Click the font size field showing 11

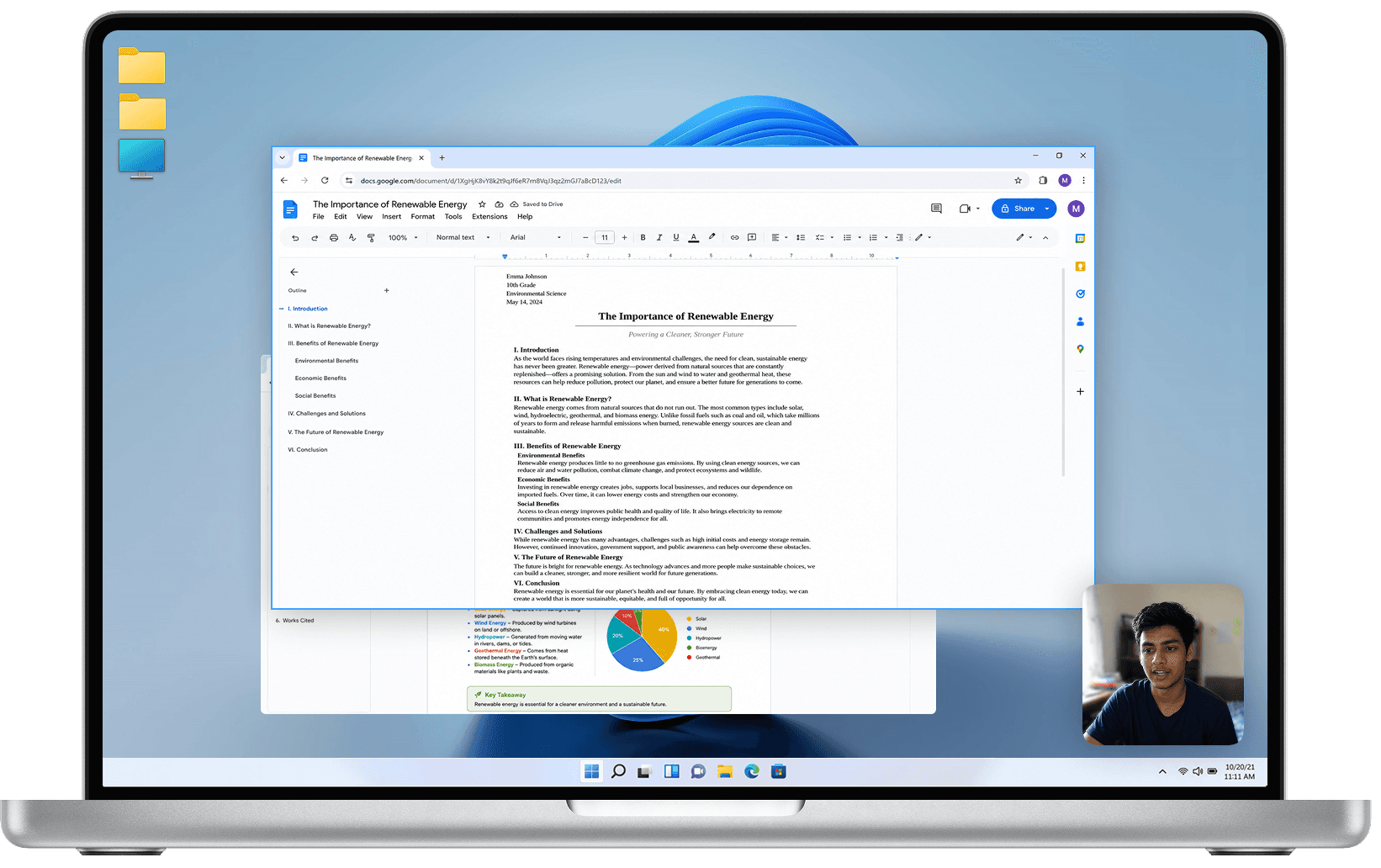[605, 238]
